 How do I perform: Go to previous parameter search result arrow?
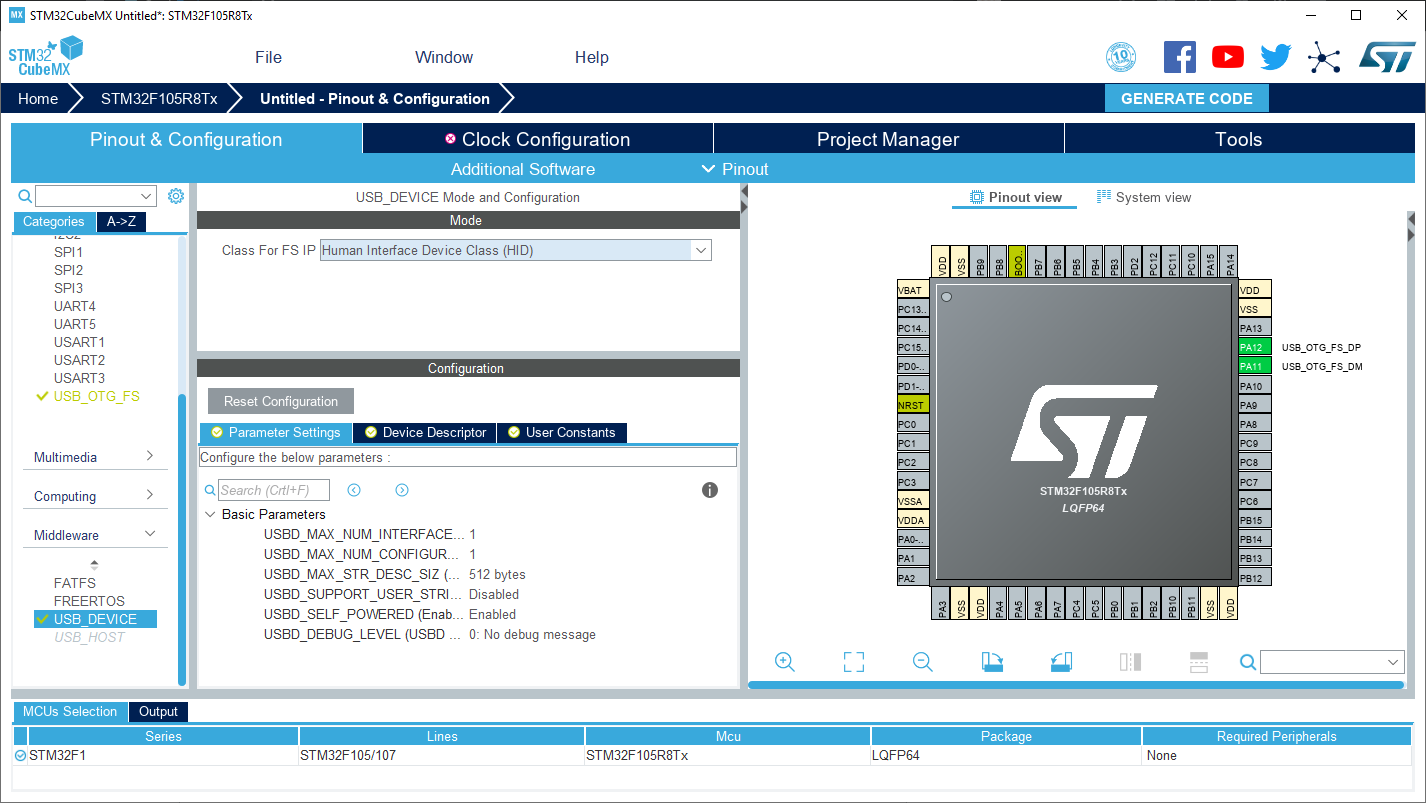[x=354, y=490]
